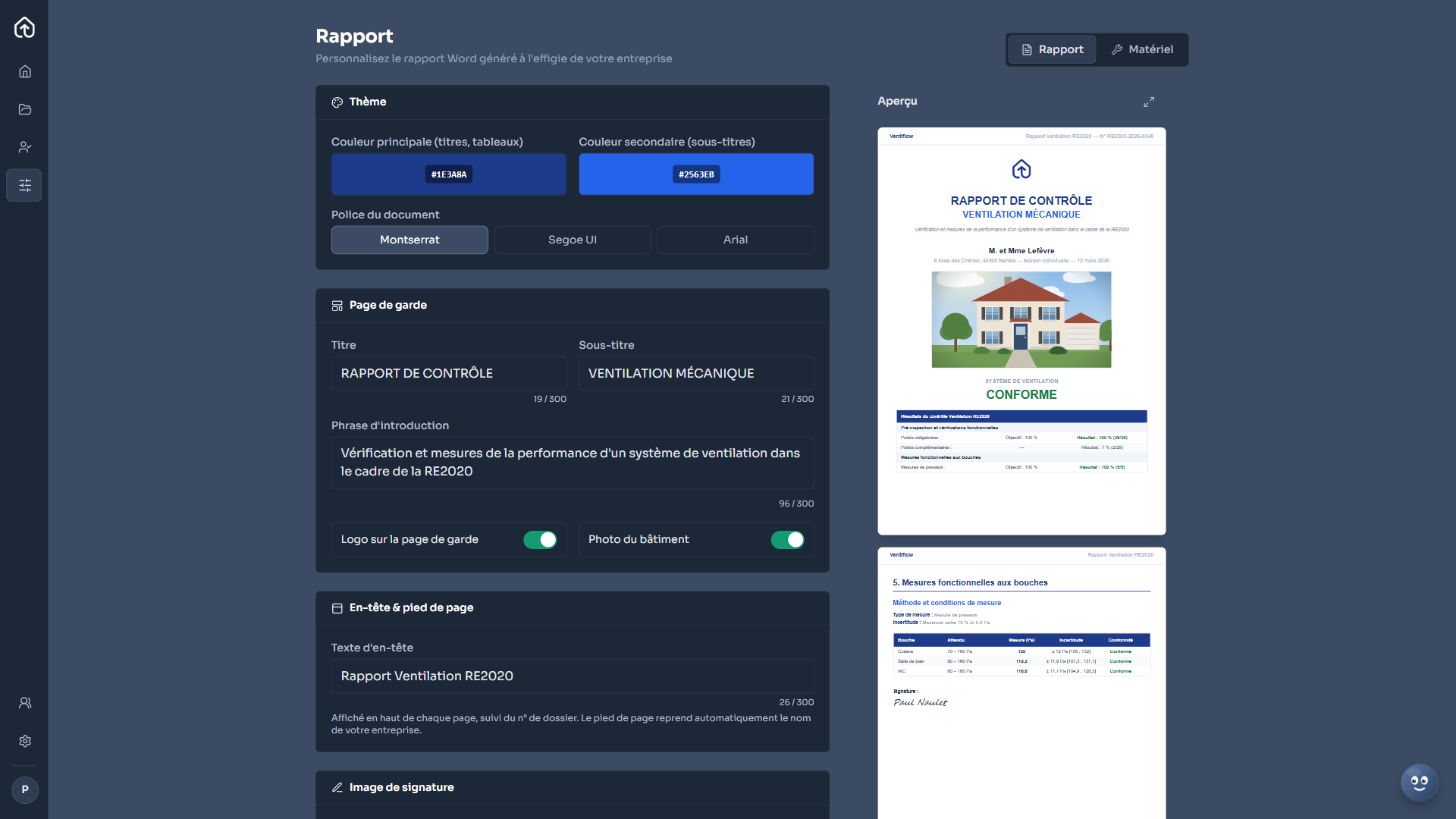Open the home dashboard sidebar icon
This screenshot has height=819, width=1456.
coord(25,71)
